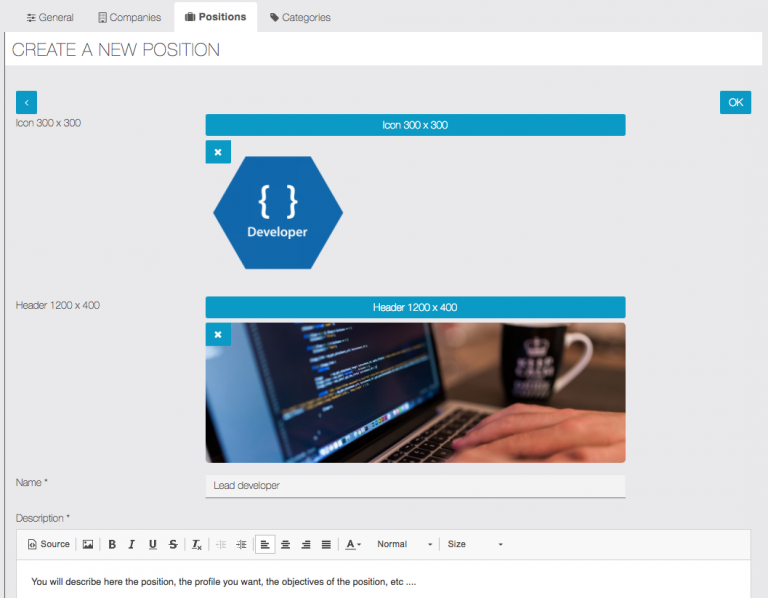The image size is (768, 598).
Task: Center align the description text
Action: pos(285,544)
